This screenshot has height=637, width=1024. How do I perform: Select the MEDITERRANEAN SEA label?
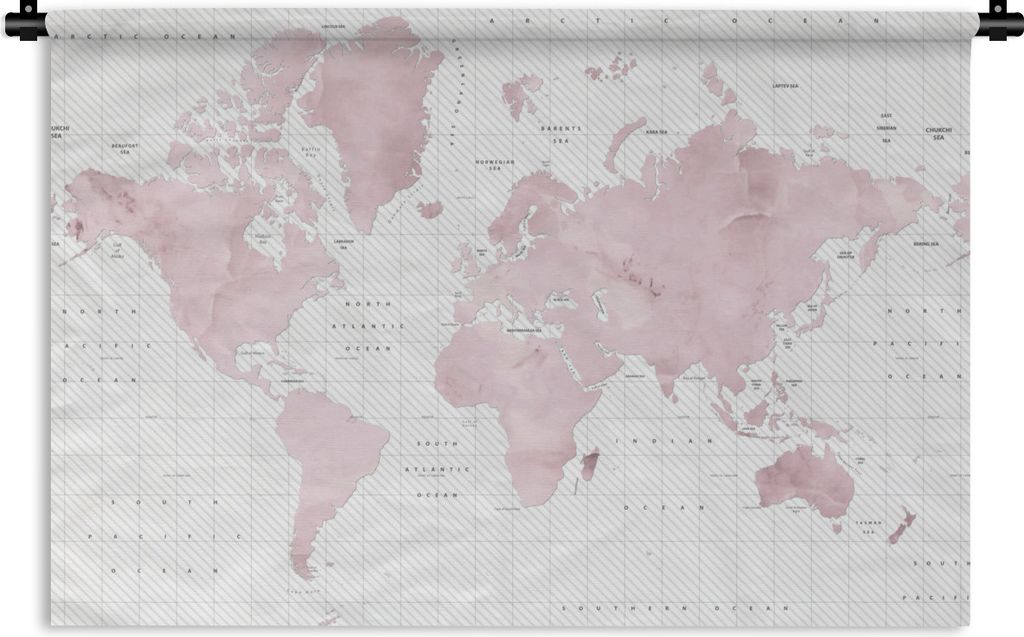pos(524,331)
